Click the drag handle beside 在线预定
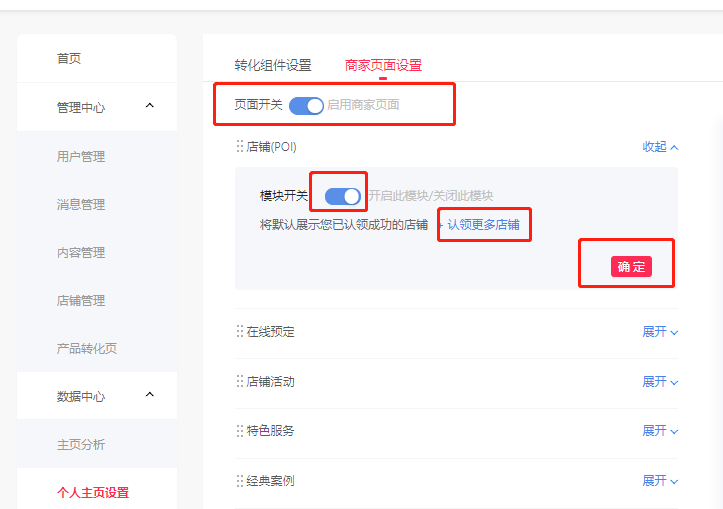 (x=240, y=331)
